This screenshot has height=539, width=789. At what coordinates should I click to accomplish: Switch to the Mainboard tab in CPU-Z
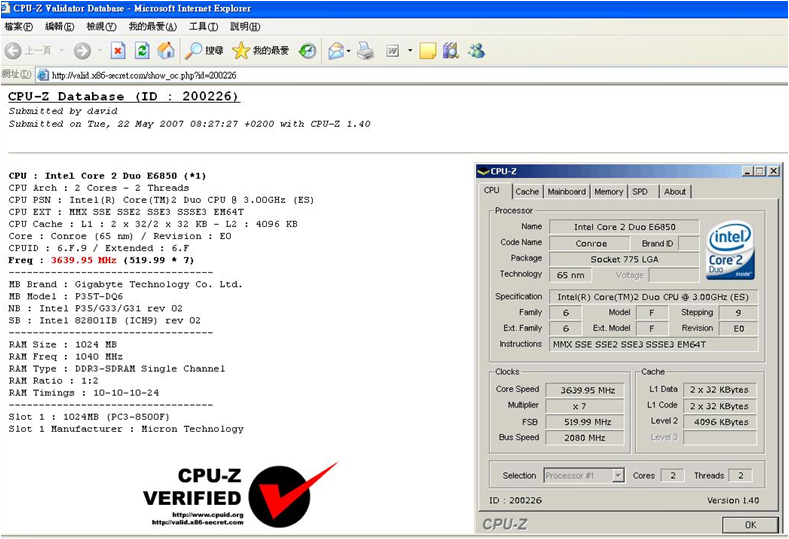click(566, 192)
